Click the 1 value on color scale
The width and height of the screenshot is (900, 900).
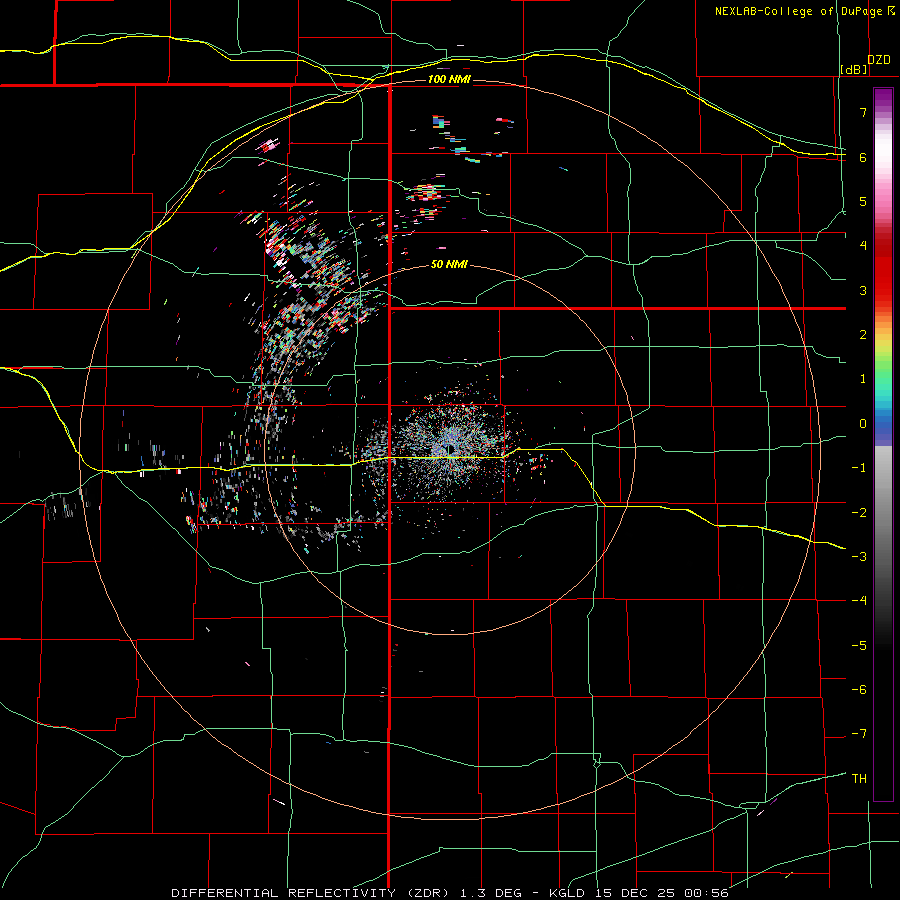tap(863, 379)
